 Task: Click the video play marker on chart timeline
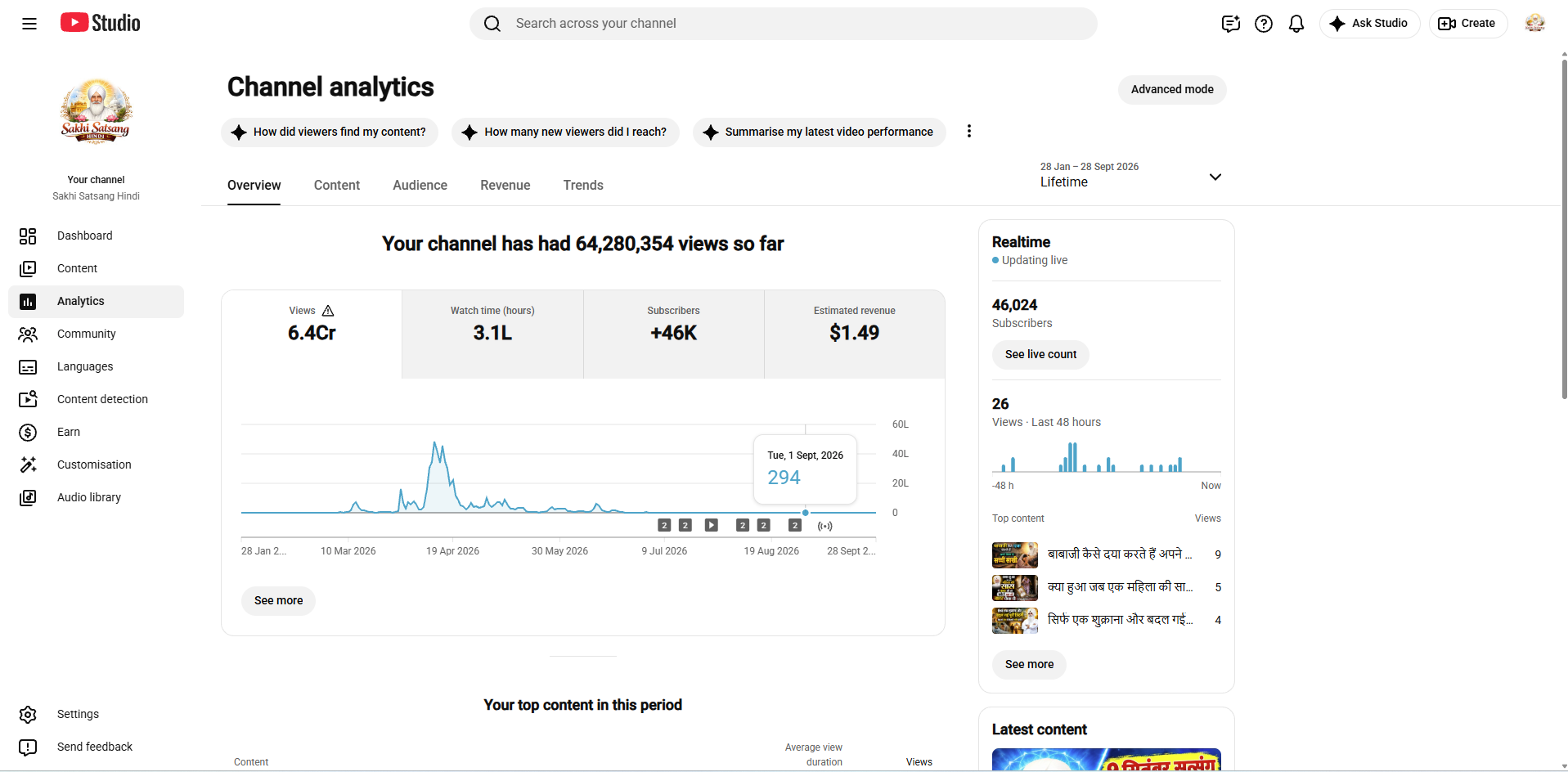pyautogui.click(x=712, y=525)
